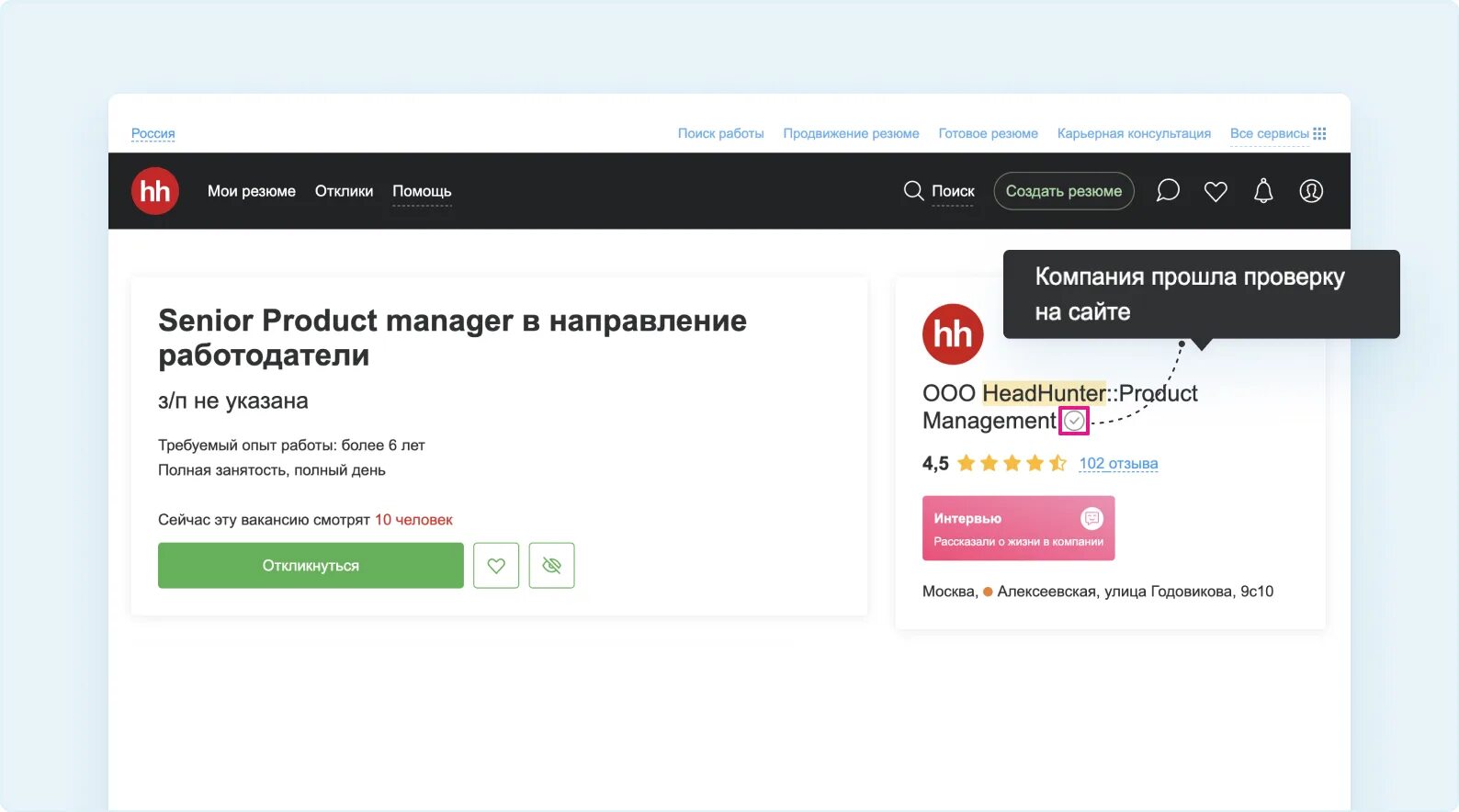Open Готовое резюме link
Viewport: 1459px width, 812px height.
988,133
